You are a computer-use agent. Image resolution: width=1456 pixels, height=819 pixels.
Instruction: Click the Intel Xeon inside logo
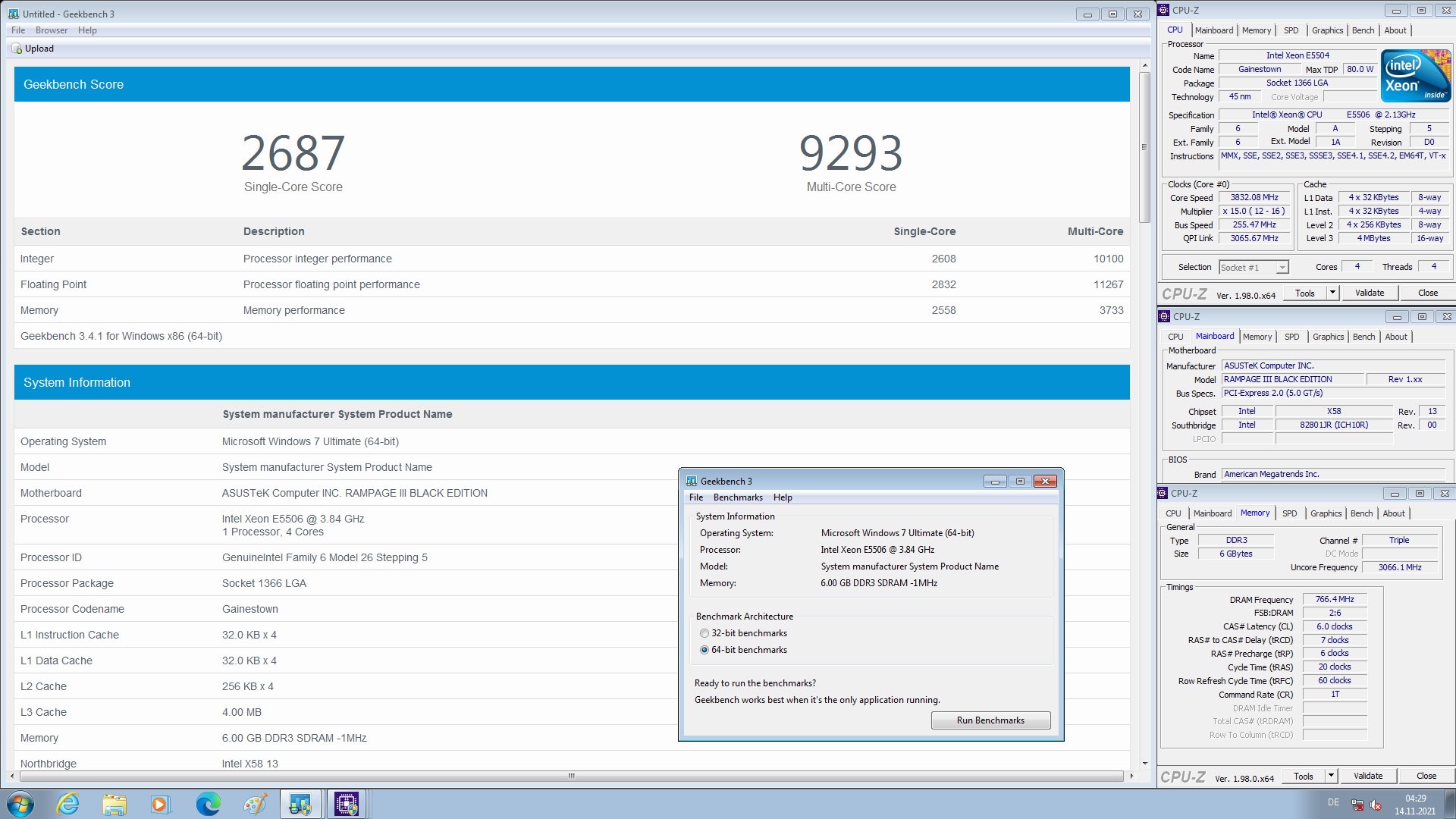[x=1415, y=75]
